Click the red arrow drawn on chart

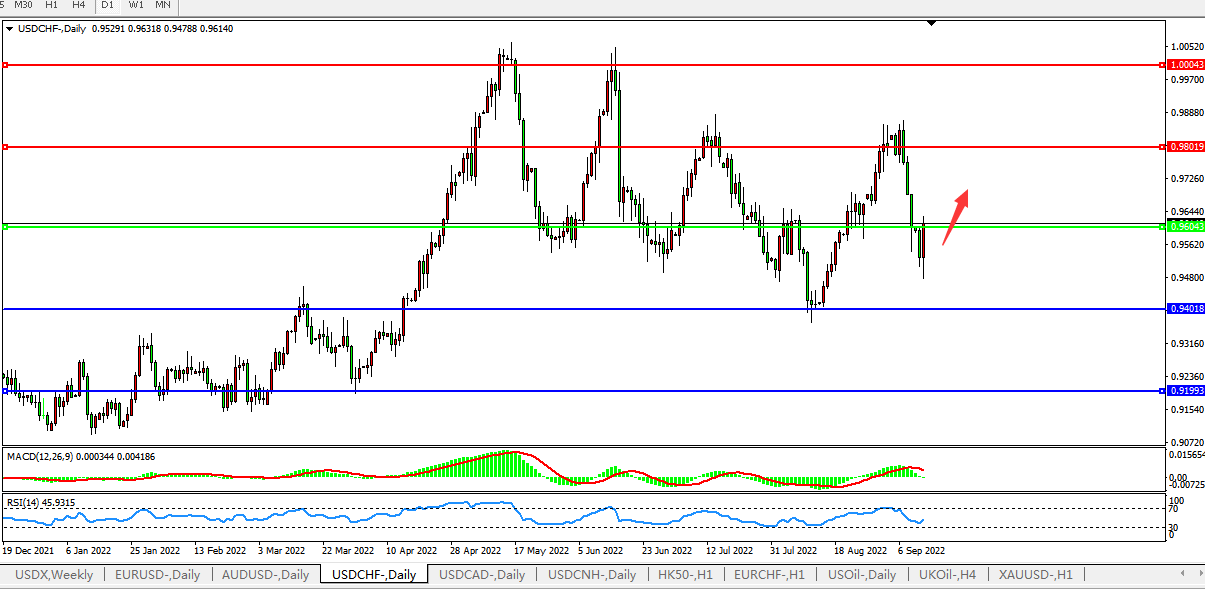(956, 216)
